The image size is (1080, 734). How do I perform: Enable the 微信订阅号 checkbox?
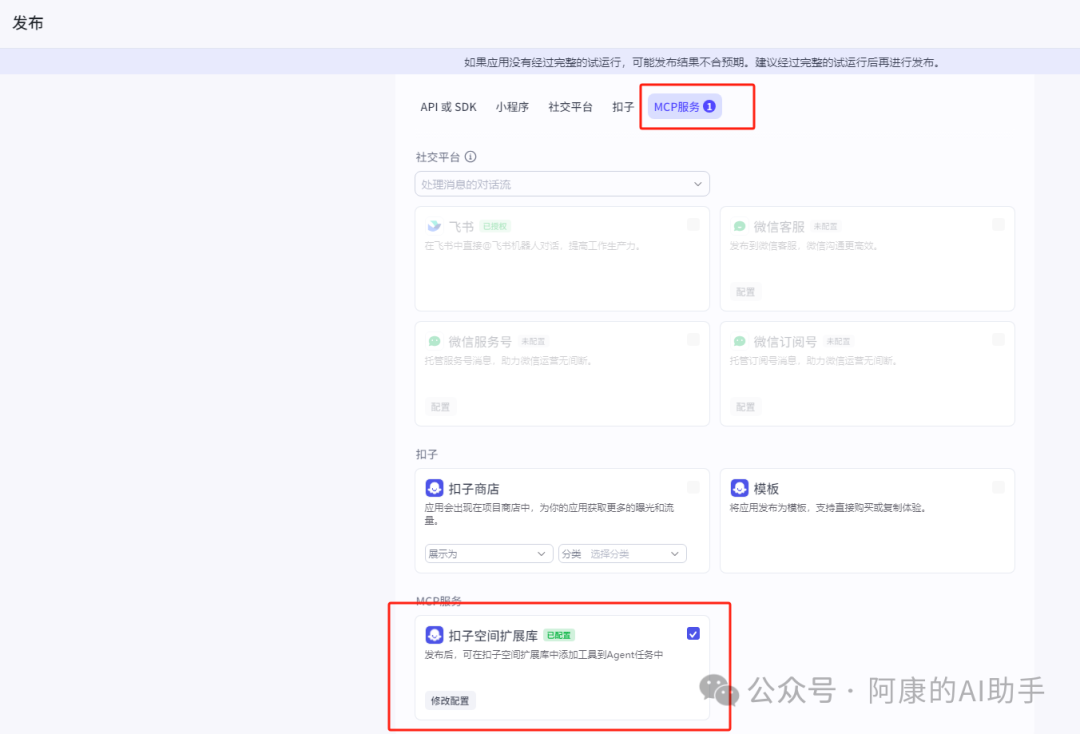[x=998, y=339]
